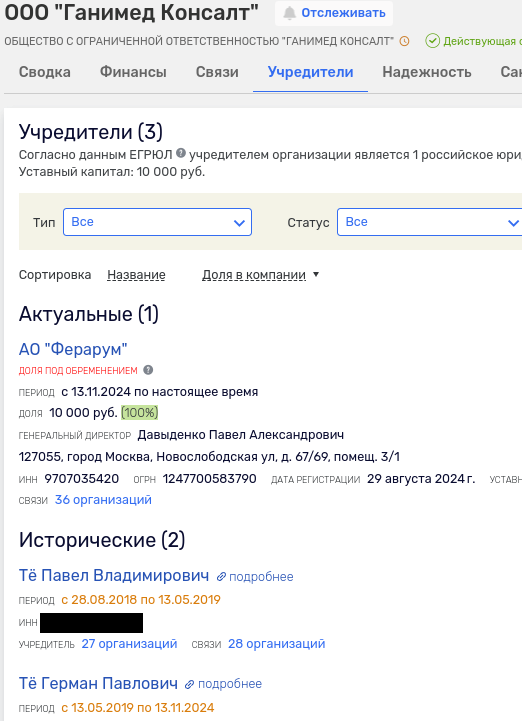Click ДОЛЯ ПОД ОБРЕМЕНЕНИЕМ red label
522x721 pixels.
click(78, 371)
